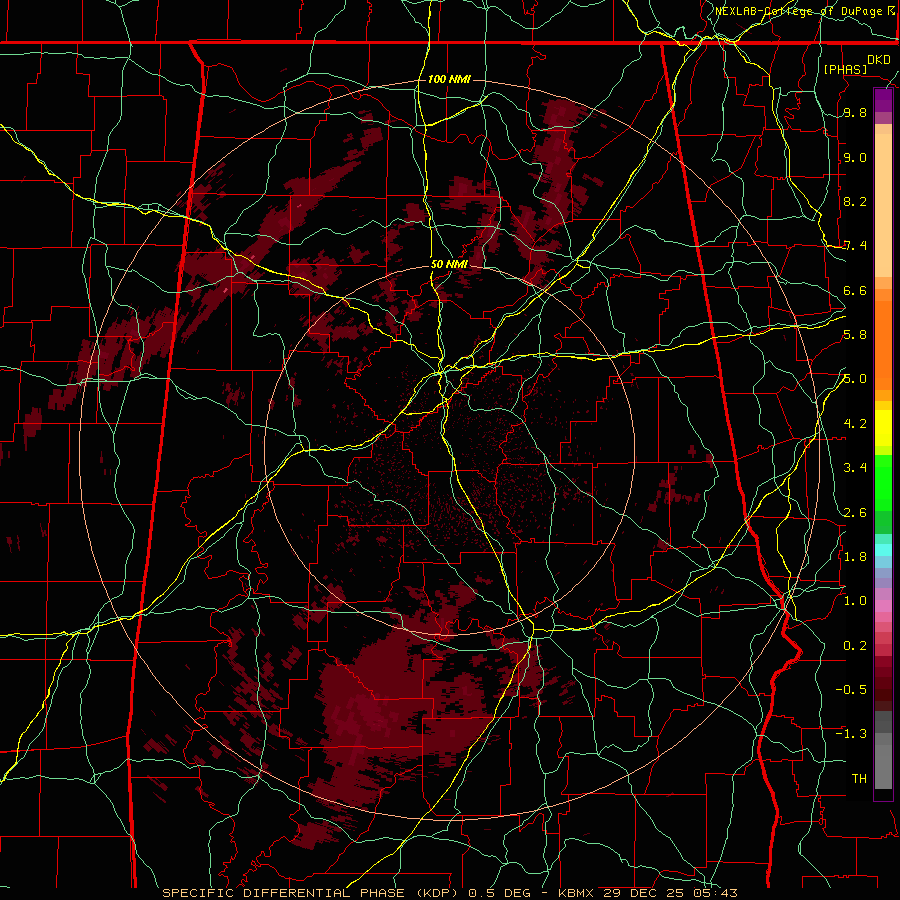Click the 4.2 value on the color scale
This screenshot has width=900, height=900.
[x=855, y=424]
